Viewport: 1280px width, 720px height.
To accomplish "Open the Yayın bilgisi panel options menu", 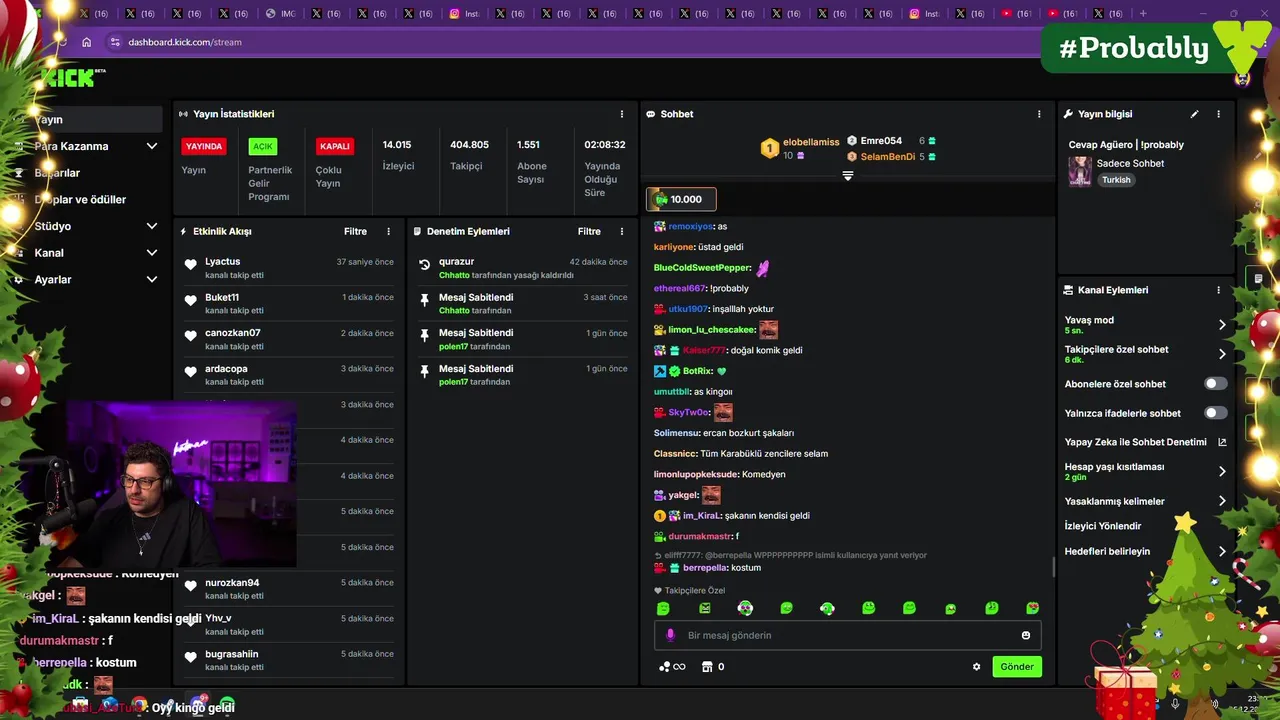I will point(1218,114).
